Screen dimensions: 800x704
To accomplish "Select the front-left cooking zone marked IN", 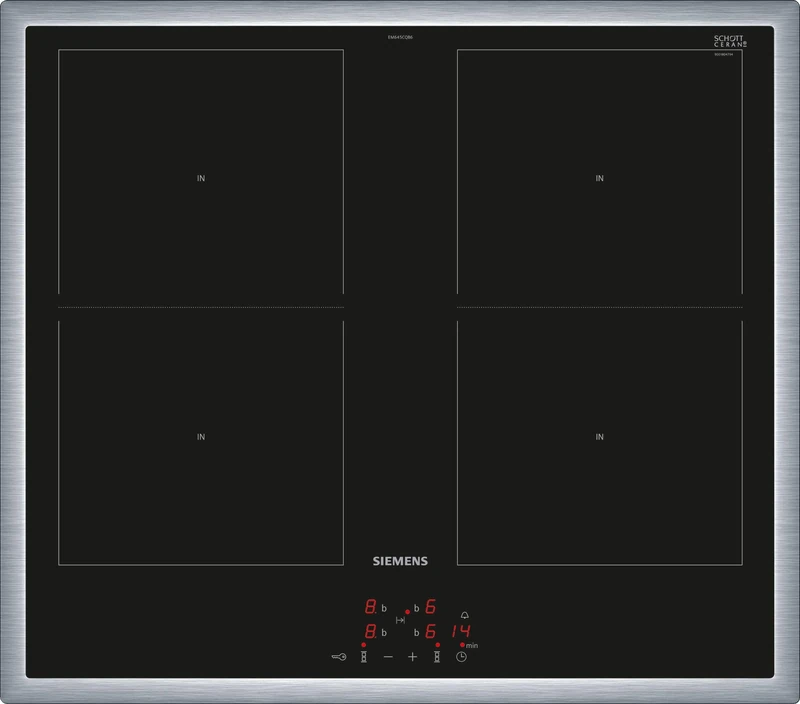I will (200, 435).
